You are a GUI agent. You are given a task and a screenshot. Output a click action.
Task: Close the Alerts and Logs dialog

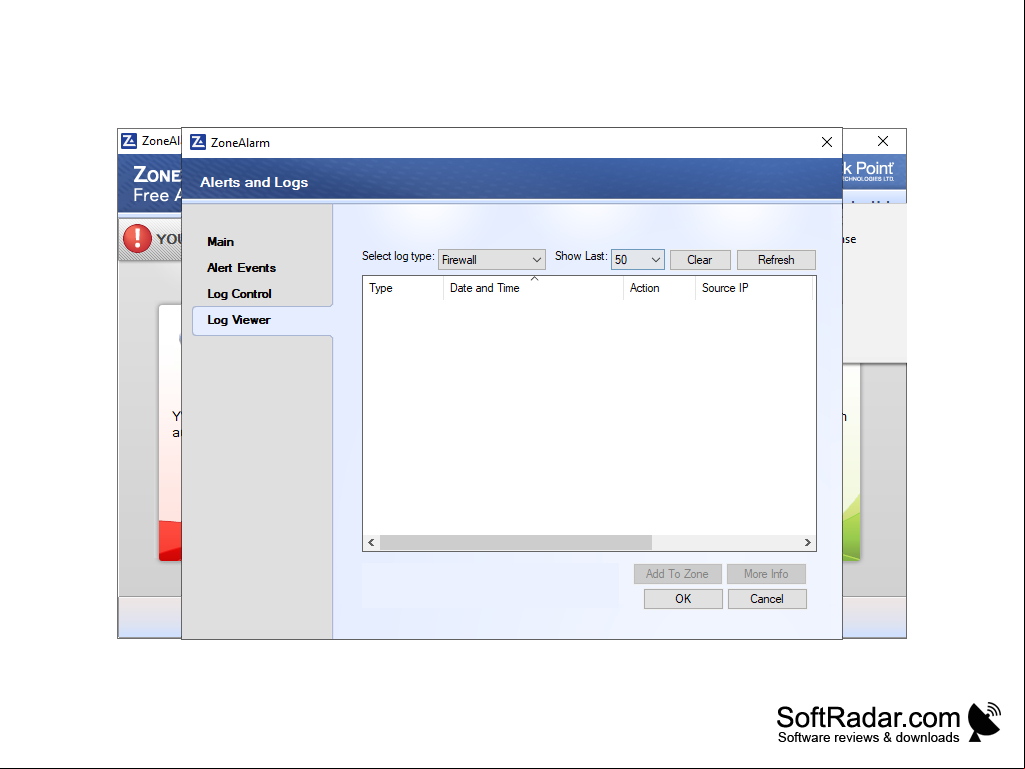pyautogui.click(x=826, y=142)
